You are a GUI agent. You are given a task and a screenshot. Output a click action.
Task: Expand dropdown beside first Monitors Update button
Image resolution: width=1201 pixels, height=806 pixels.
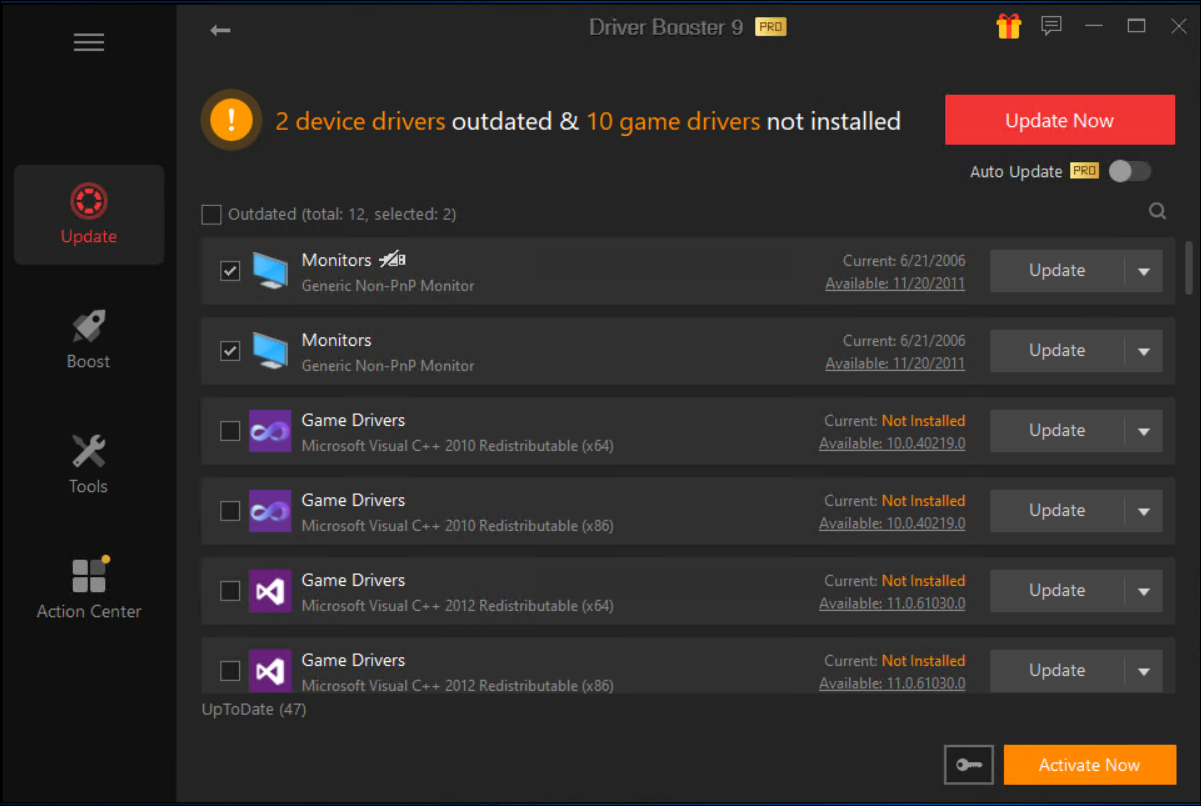tap(1144, 270)
